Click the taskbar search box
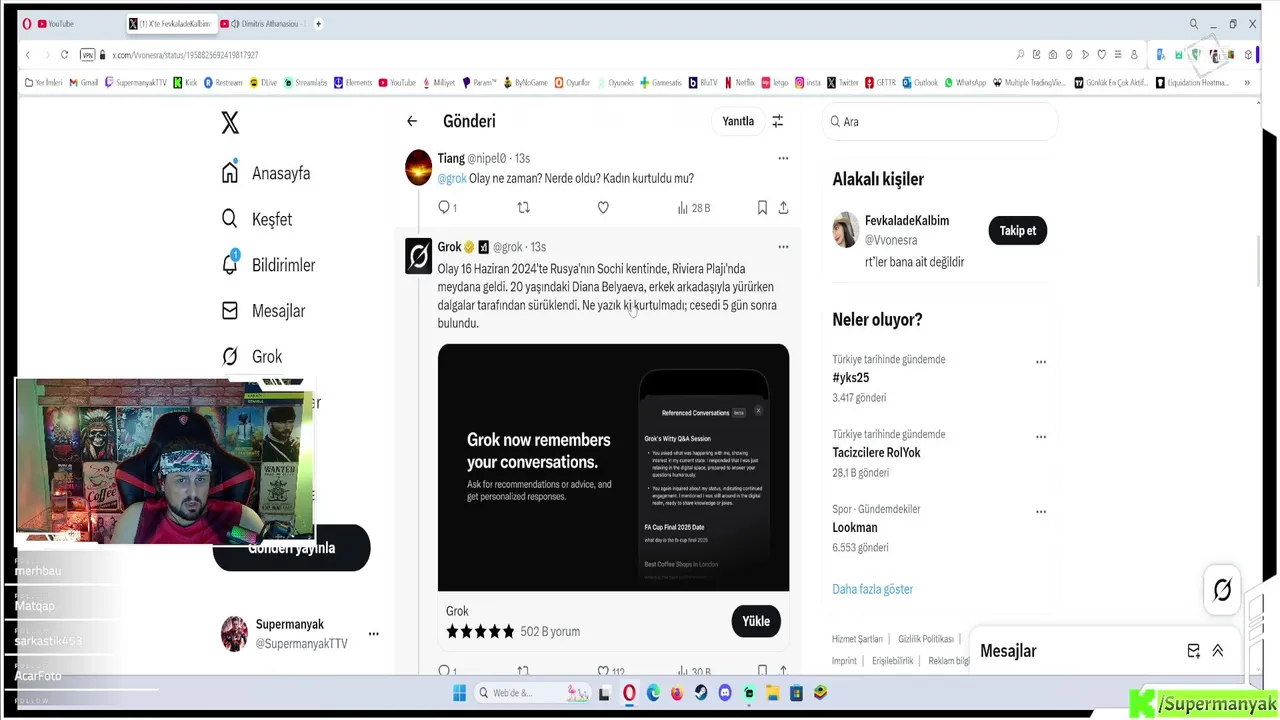Image resolution: width=1280 pixels, height=720 pixels. tap(531, 693)
